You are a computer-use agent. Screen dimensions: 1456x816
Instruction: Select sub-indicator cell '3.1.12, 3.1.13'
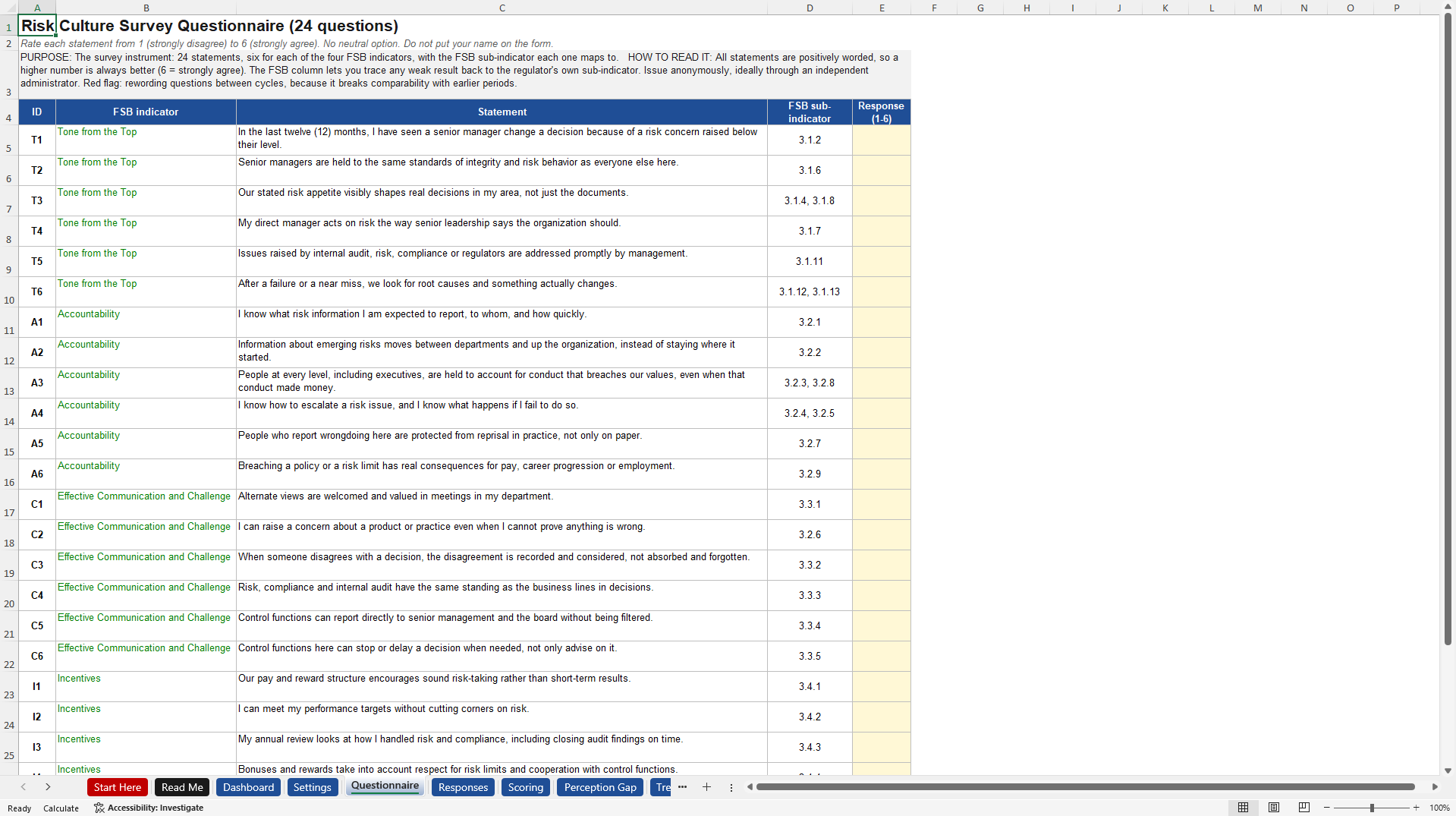(x=810, y=292)
